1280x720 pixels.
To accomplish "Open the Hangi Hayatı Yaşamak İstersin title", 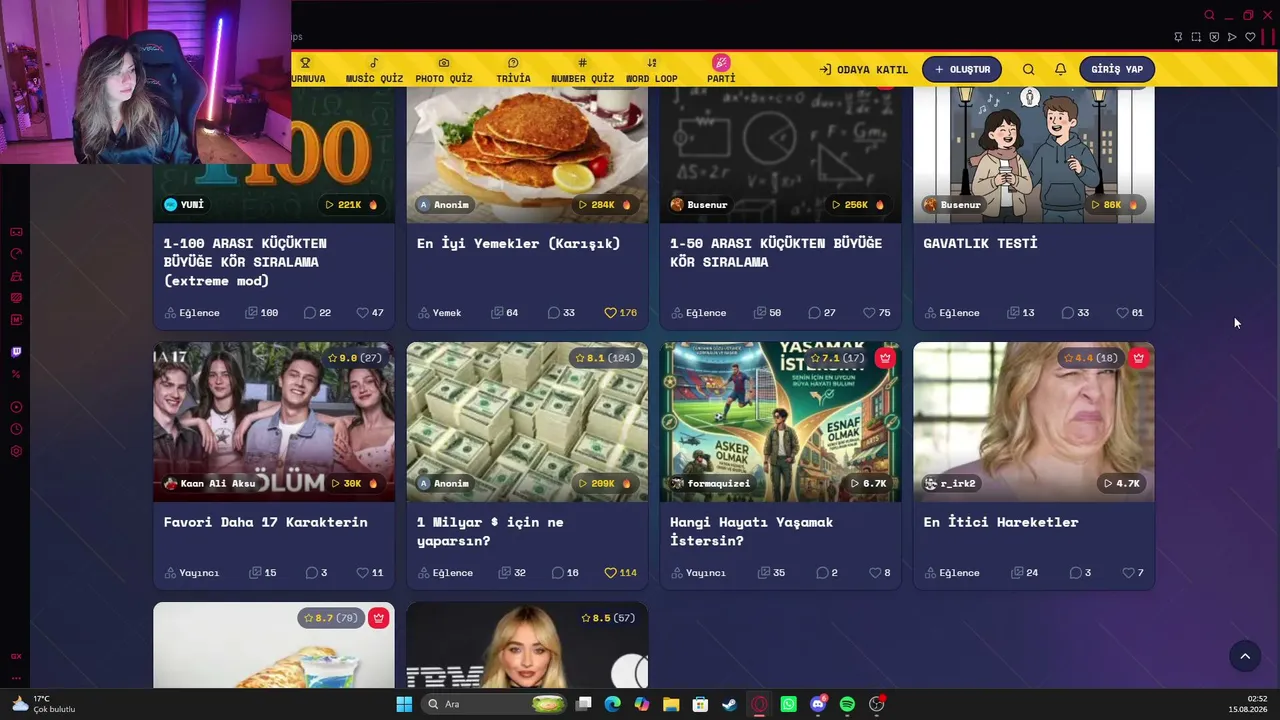I will click(751, 531).
